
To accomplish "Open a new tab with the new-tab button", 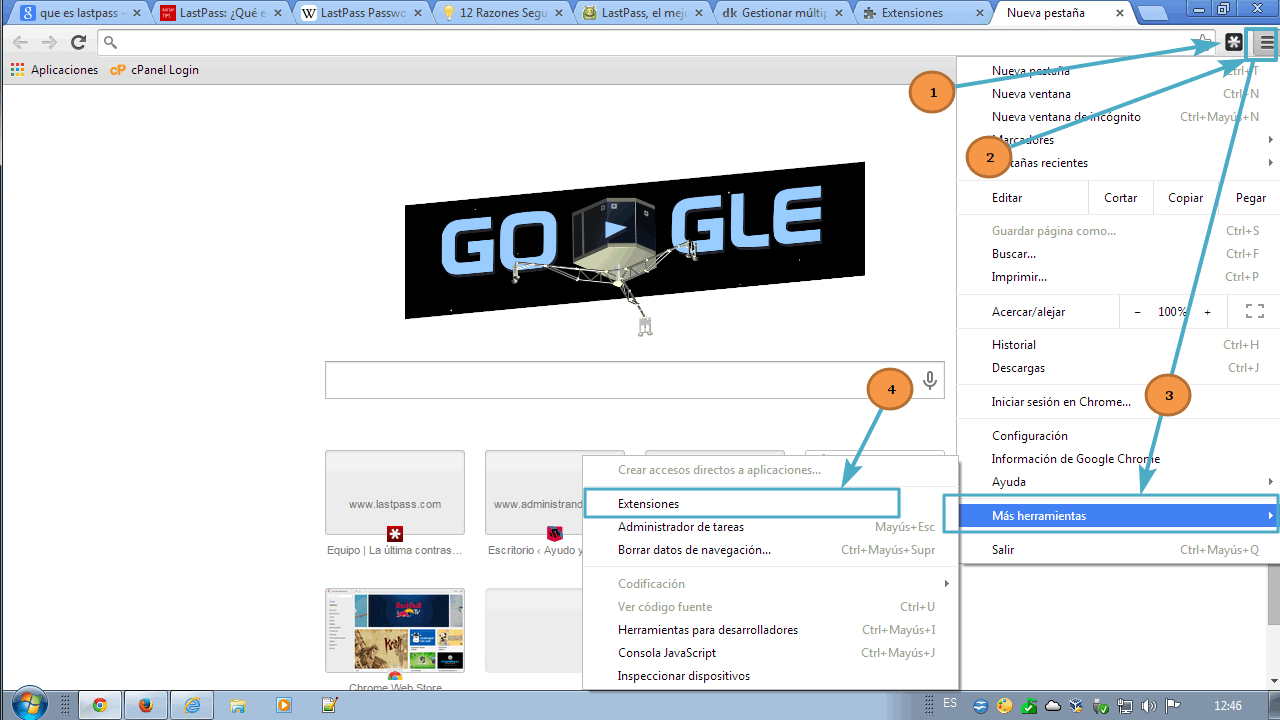I will tap(1154, 14).
